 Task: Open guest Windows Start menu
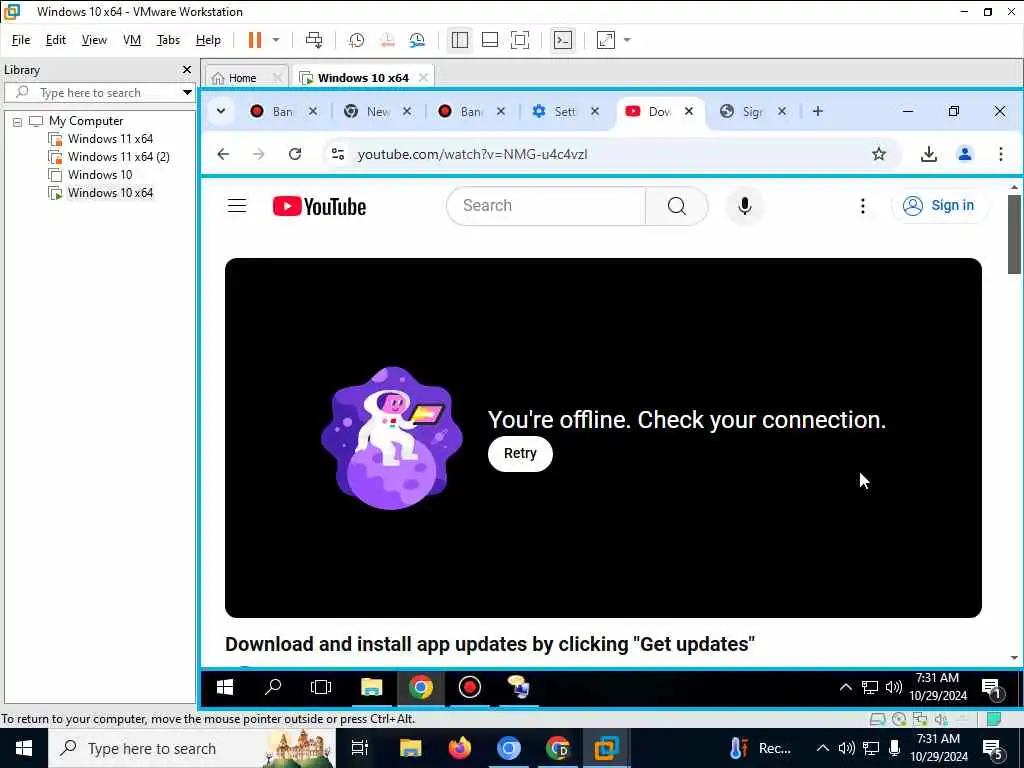point(225,687)
